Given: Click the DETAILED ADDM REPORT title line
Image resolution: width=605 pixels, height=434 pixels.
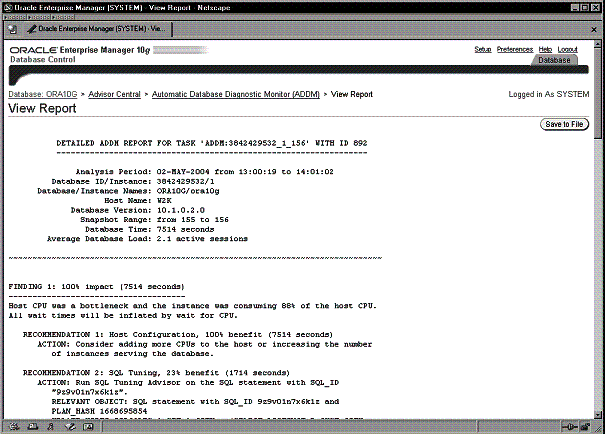Looking at the screenshot, I should 212,143.
